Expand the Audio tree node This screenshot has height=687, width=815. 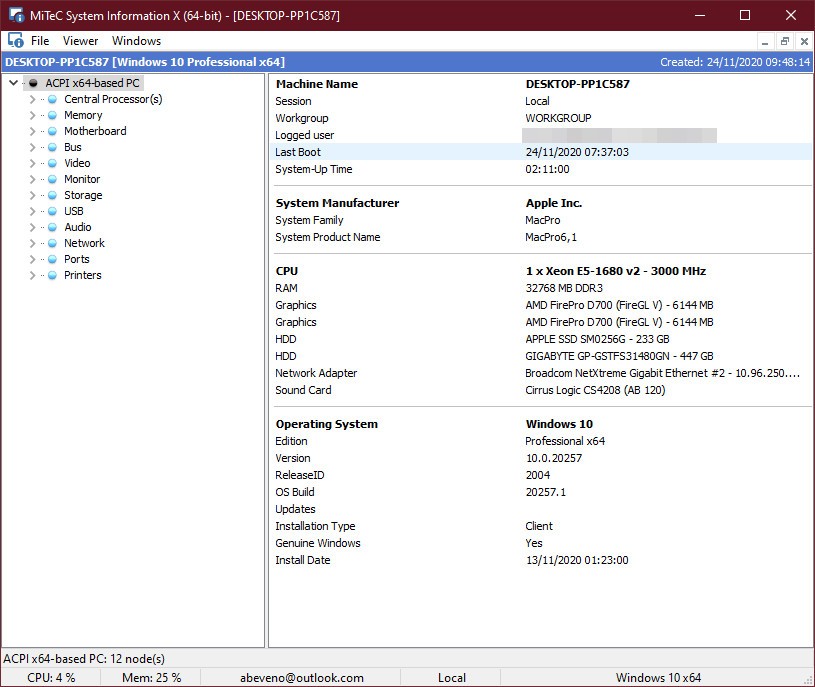pyautogui.click(x=32, y=228)
